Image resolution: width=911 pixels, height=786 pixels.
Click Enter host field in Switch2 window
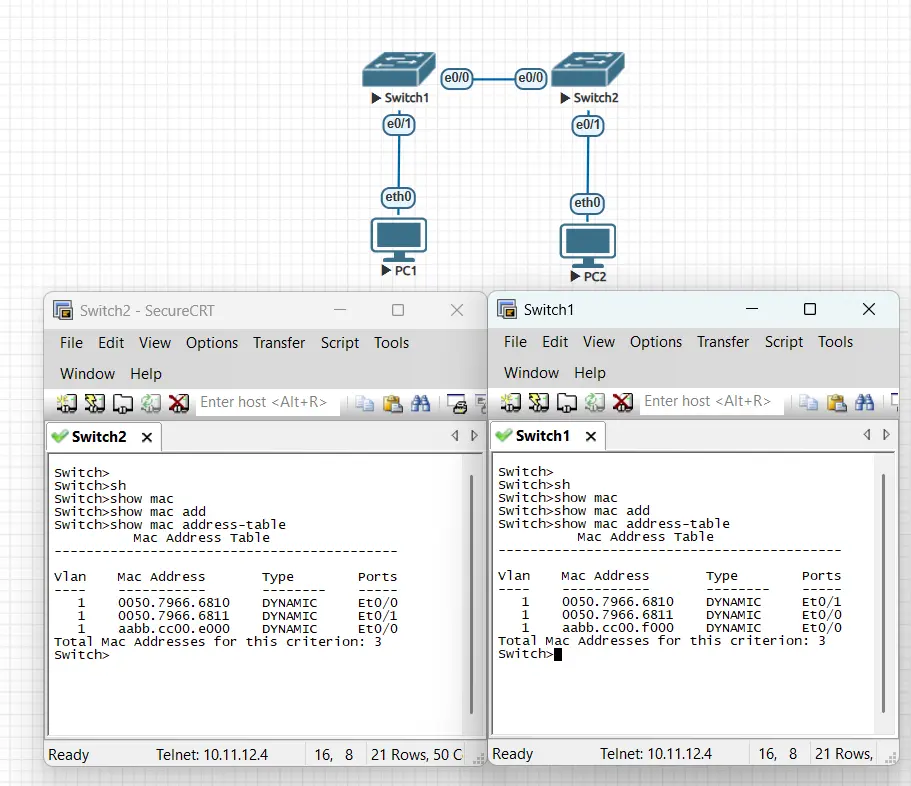point(267,402)
